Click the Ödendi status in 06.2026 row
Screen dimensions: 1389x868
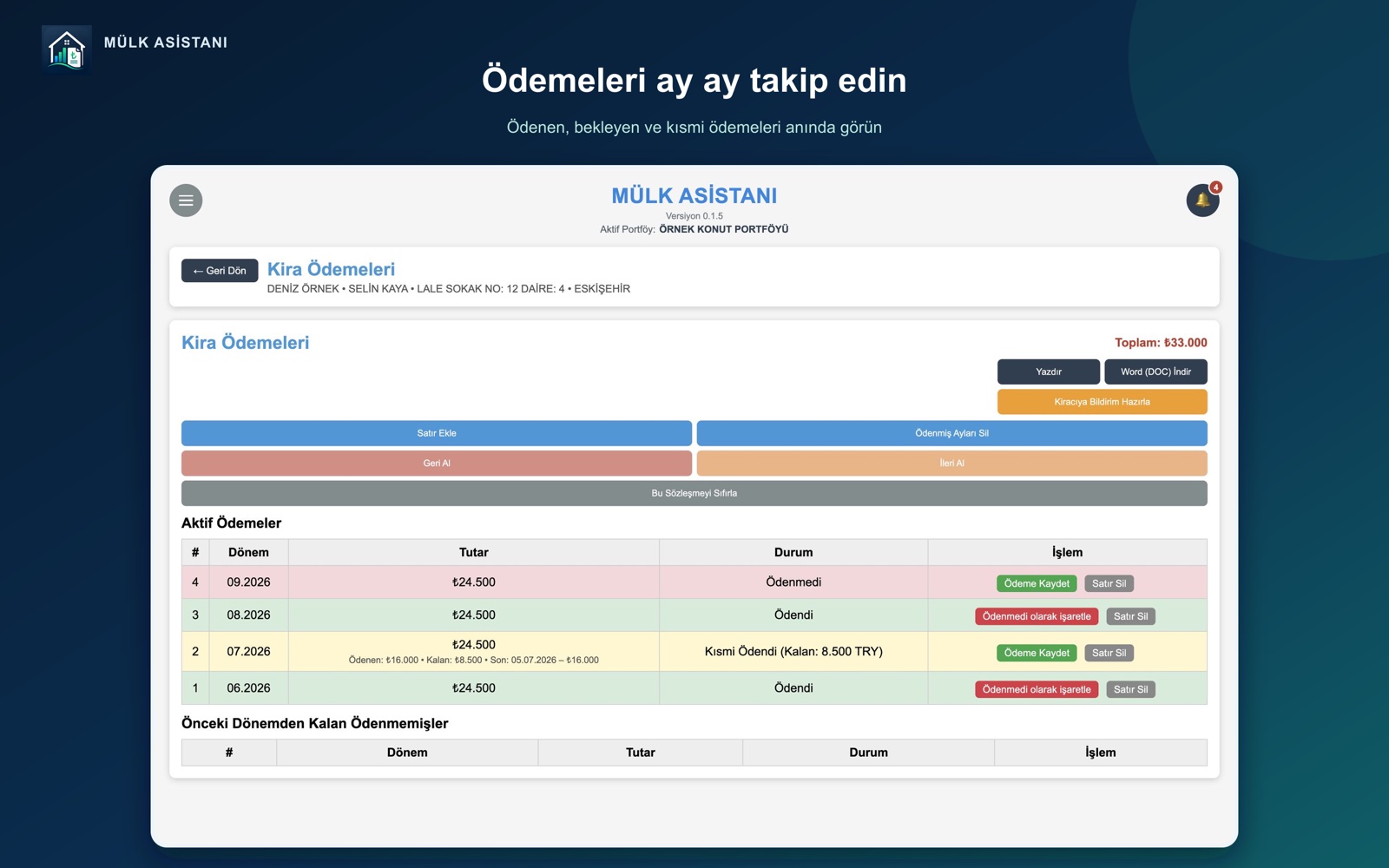pyautogui.click(x=793, y=687)
